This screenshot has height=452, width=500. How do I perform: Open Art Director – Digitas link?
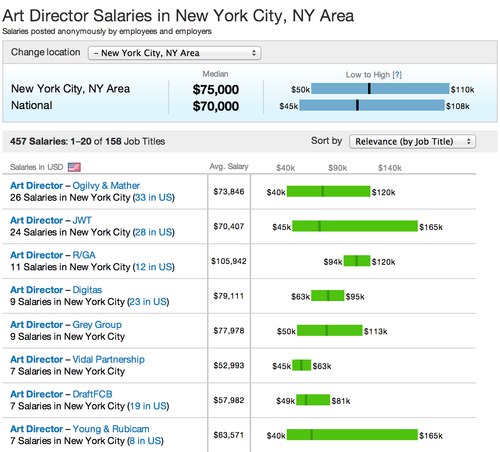tap(56, 290)
